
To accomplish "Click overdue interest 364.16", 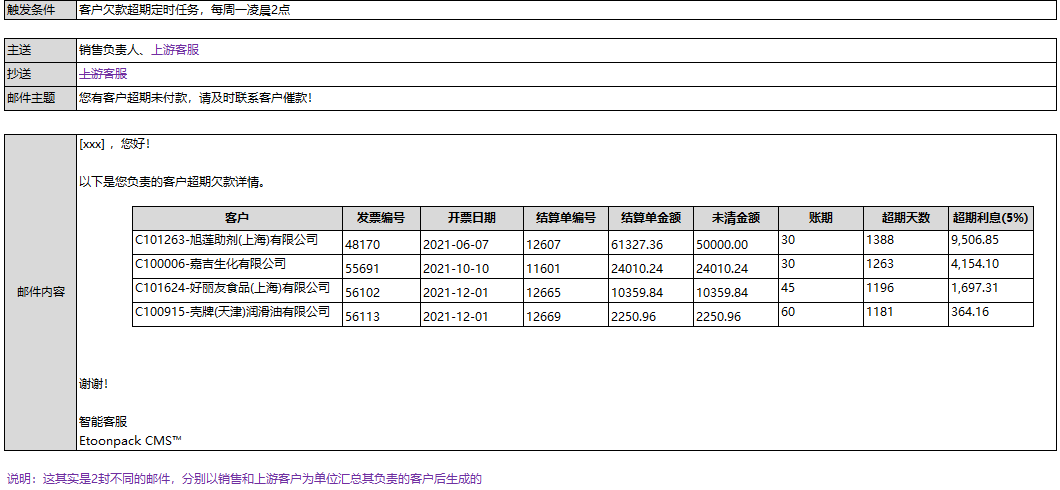I will [969, 312].
